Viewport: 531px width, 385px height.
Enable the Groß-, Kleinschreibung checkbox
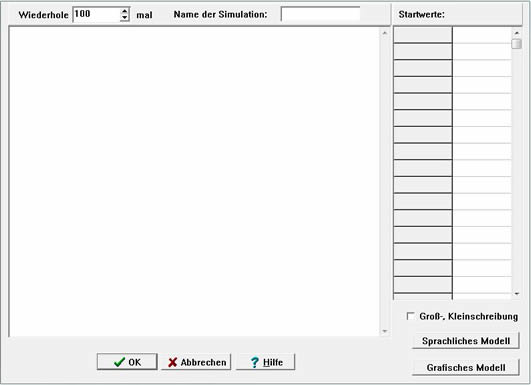(x=410, y=316)
